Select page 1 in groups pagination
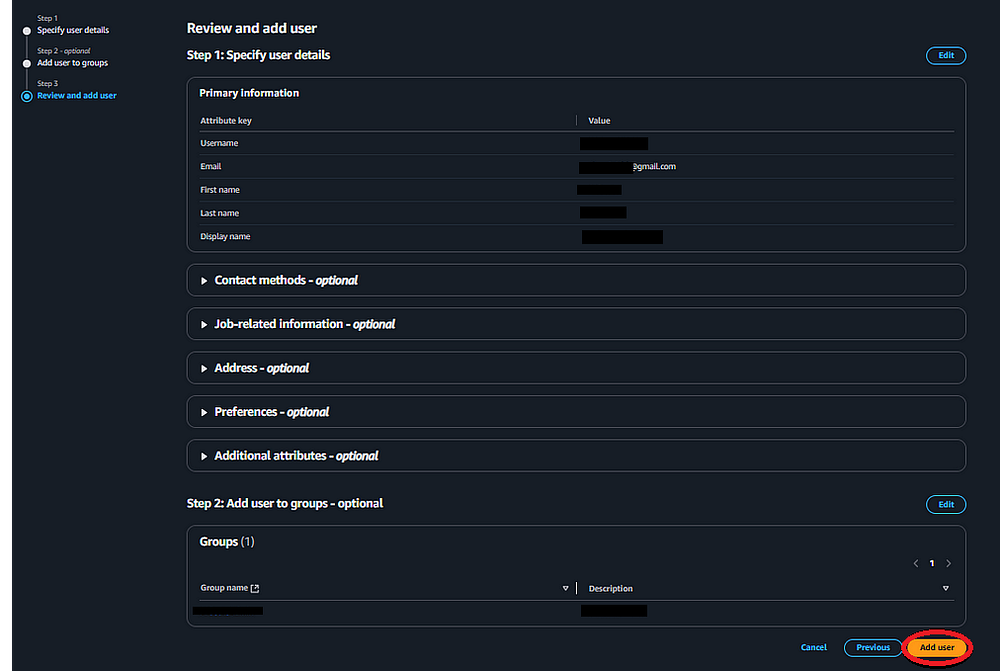Viewport: 1000px width, 671px height. [932, 564]
